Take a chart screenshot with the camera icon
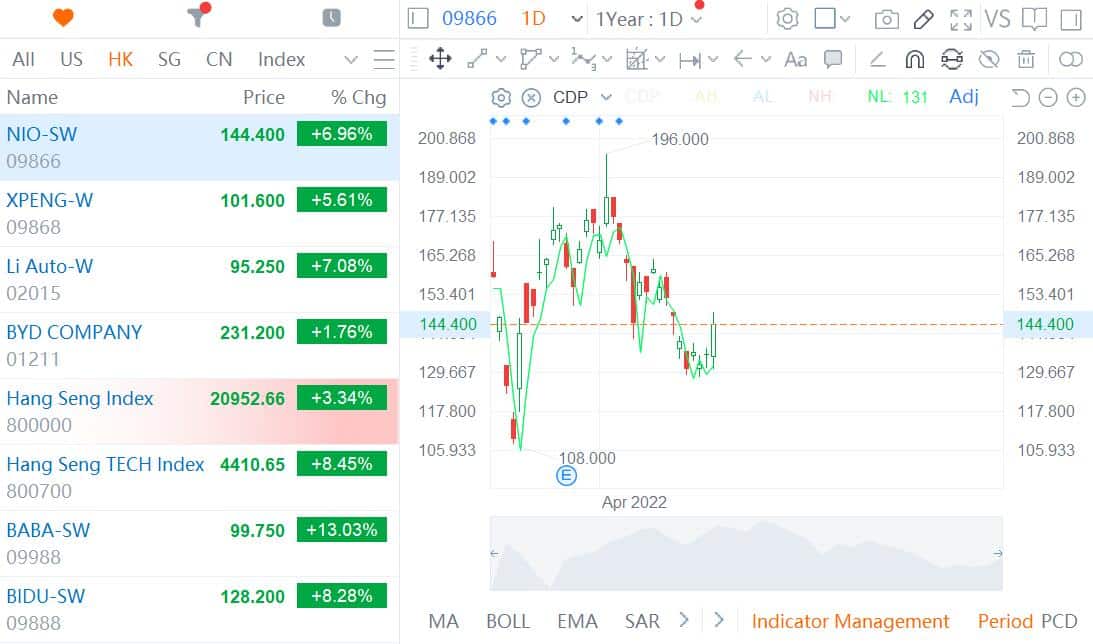The width and height of the screenshot is (1093, 644). pos(884,18)
